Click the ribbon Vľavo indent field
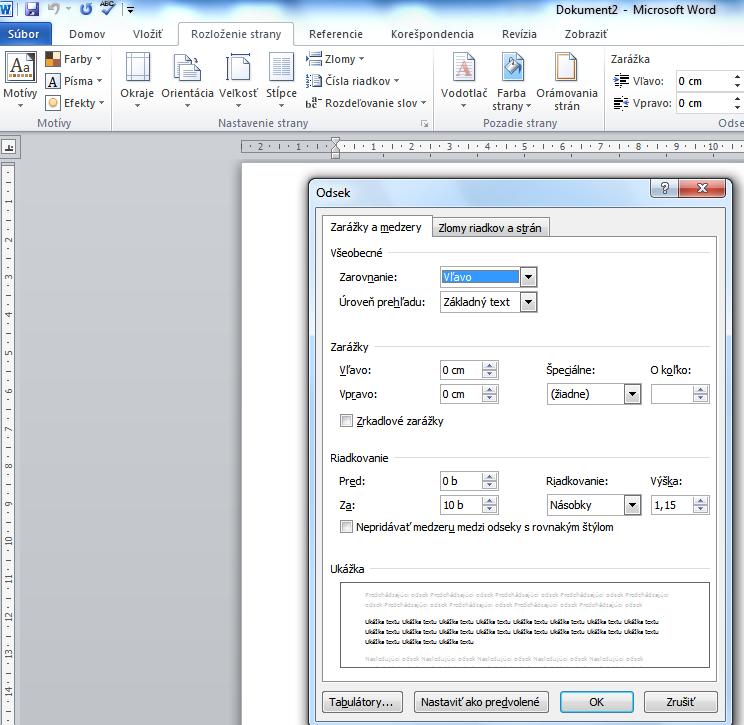 pyautogui.click(x=705, y=81)
